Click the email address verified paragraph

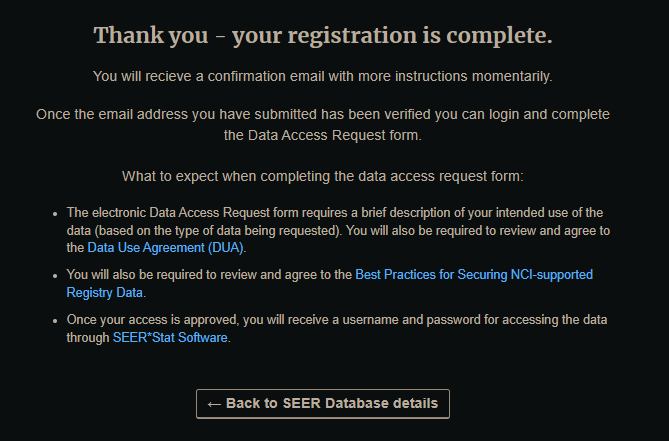(323, 125)
